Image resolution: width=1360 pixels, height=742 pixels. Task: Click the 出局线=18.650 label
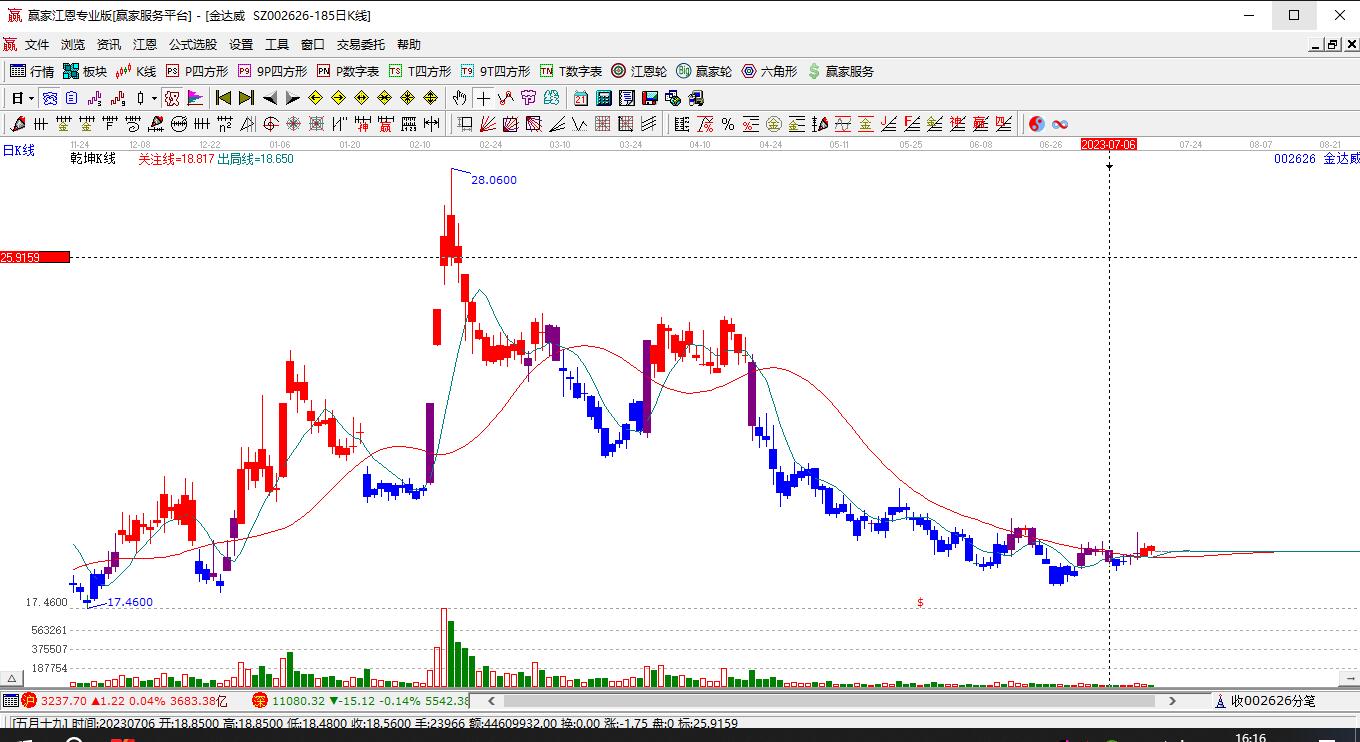[256, 159]
